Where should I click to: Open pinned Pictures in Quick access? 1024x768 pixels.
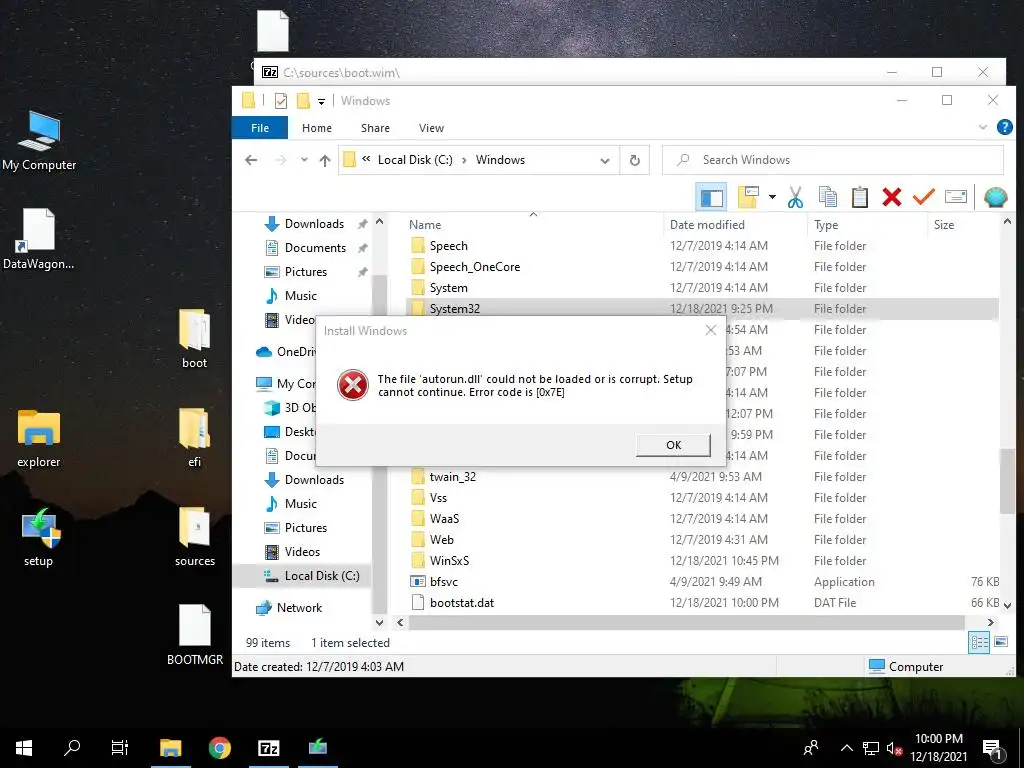tap(305, 272)
